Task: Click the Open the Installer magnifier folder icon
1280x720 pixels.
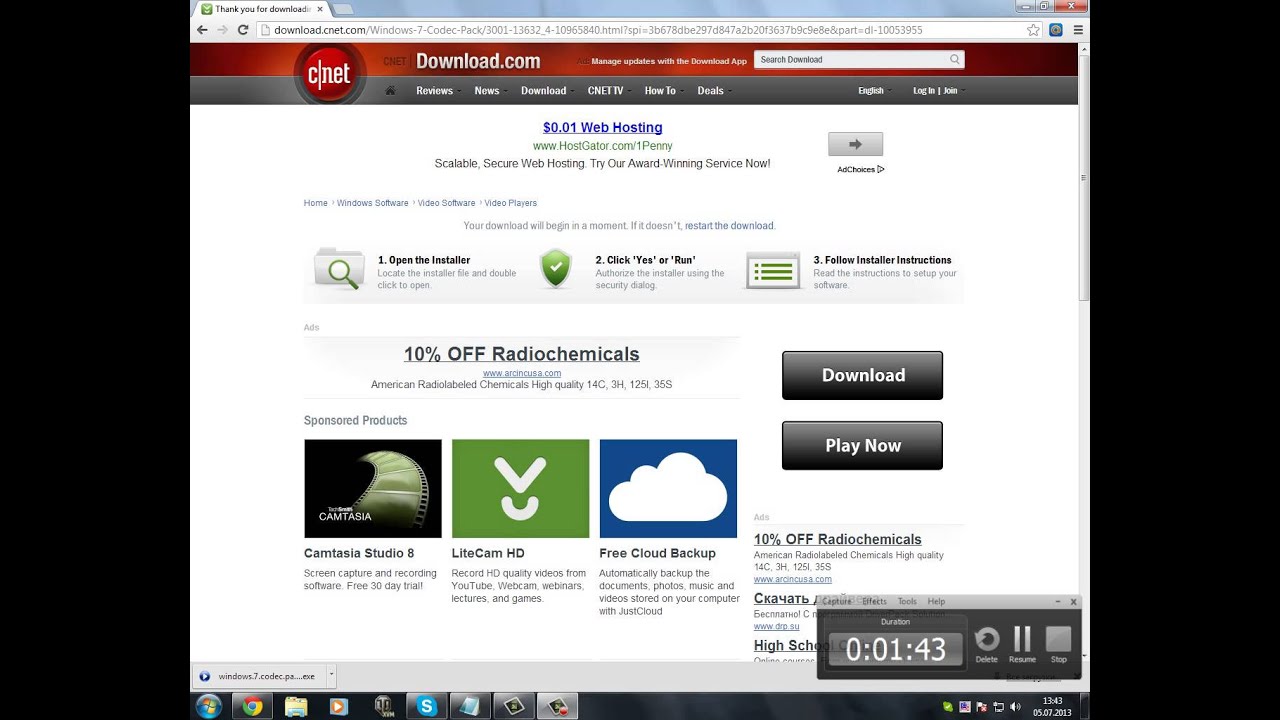Action: (x=339, y=269)
